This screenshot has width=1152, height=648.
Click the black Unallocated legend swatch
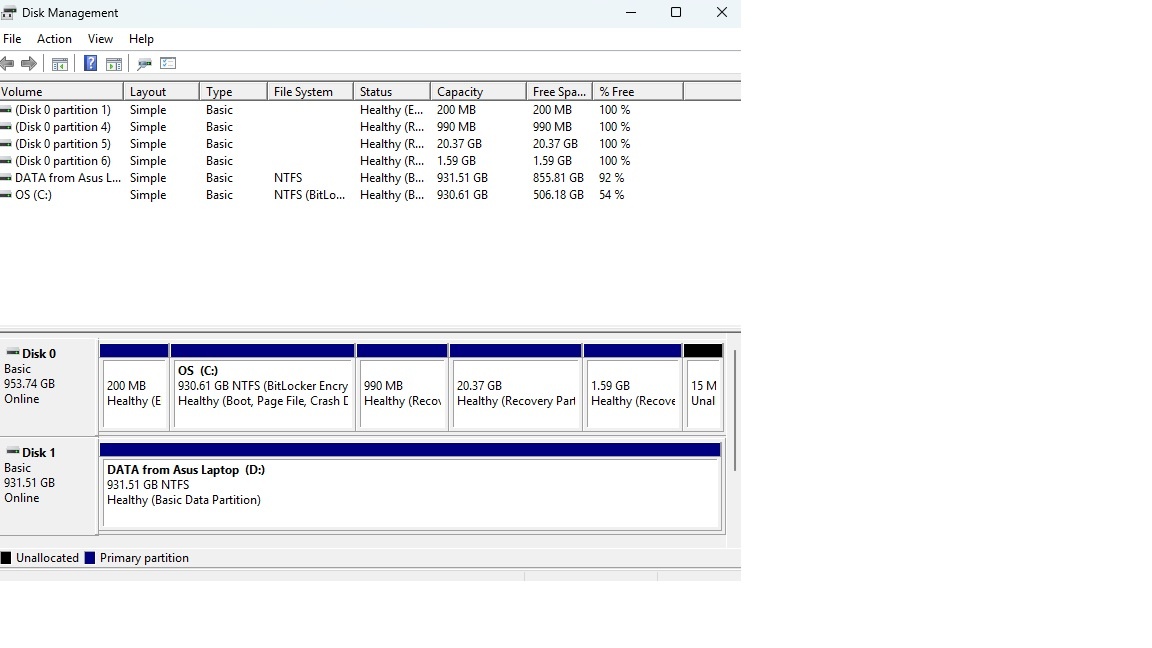[6, 558]
